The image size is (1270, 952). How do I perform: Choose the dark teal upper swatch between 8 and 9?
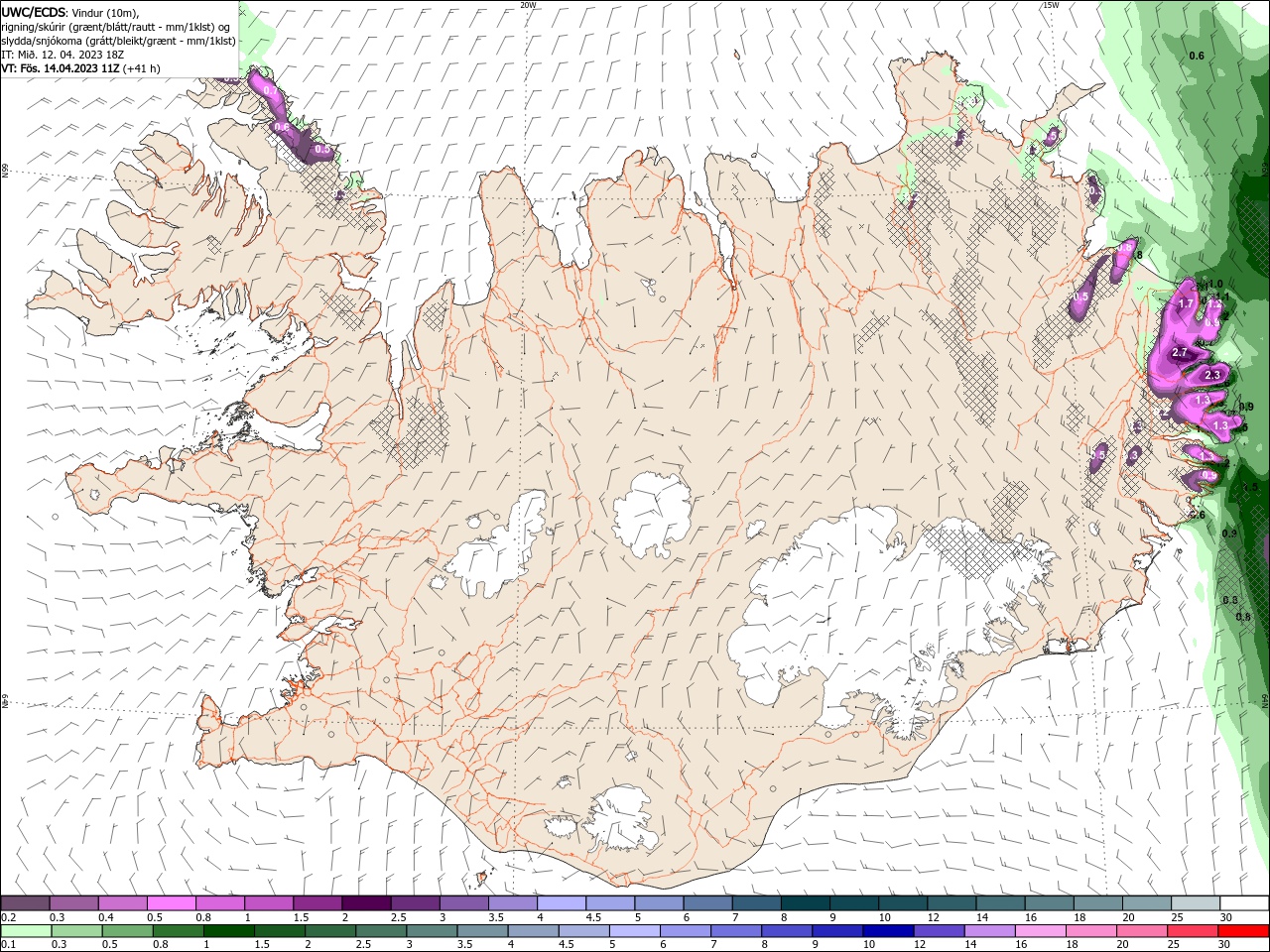click(x=805, y=903)
